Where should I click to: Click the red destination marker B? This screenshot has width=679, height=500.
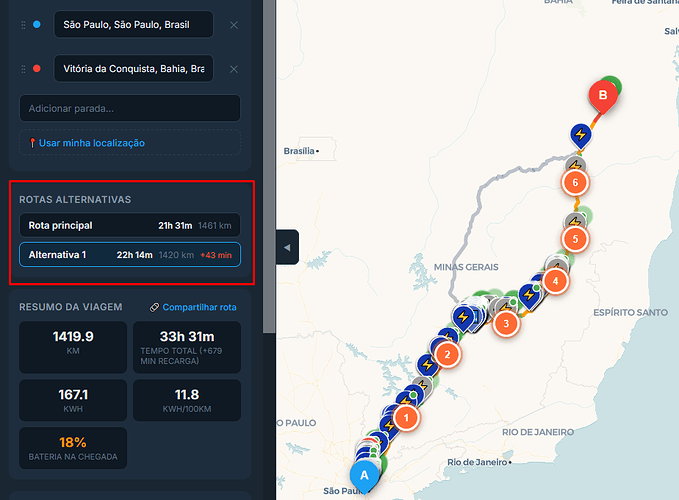coord(603,96)
